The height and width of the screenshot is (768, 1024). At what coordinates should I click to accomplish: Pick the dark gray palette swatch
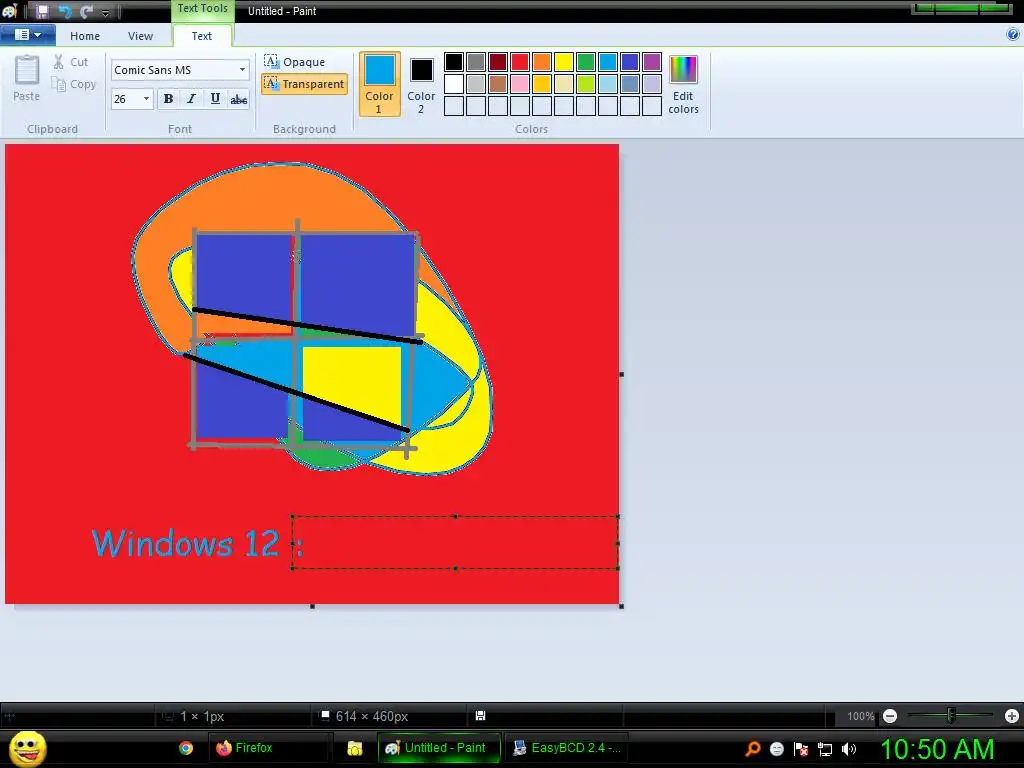(x=476, y=62)
